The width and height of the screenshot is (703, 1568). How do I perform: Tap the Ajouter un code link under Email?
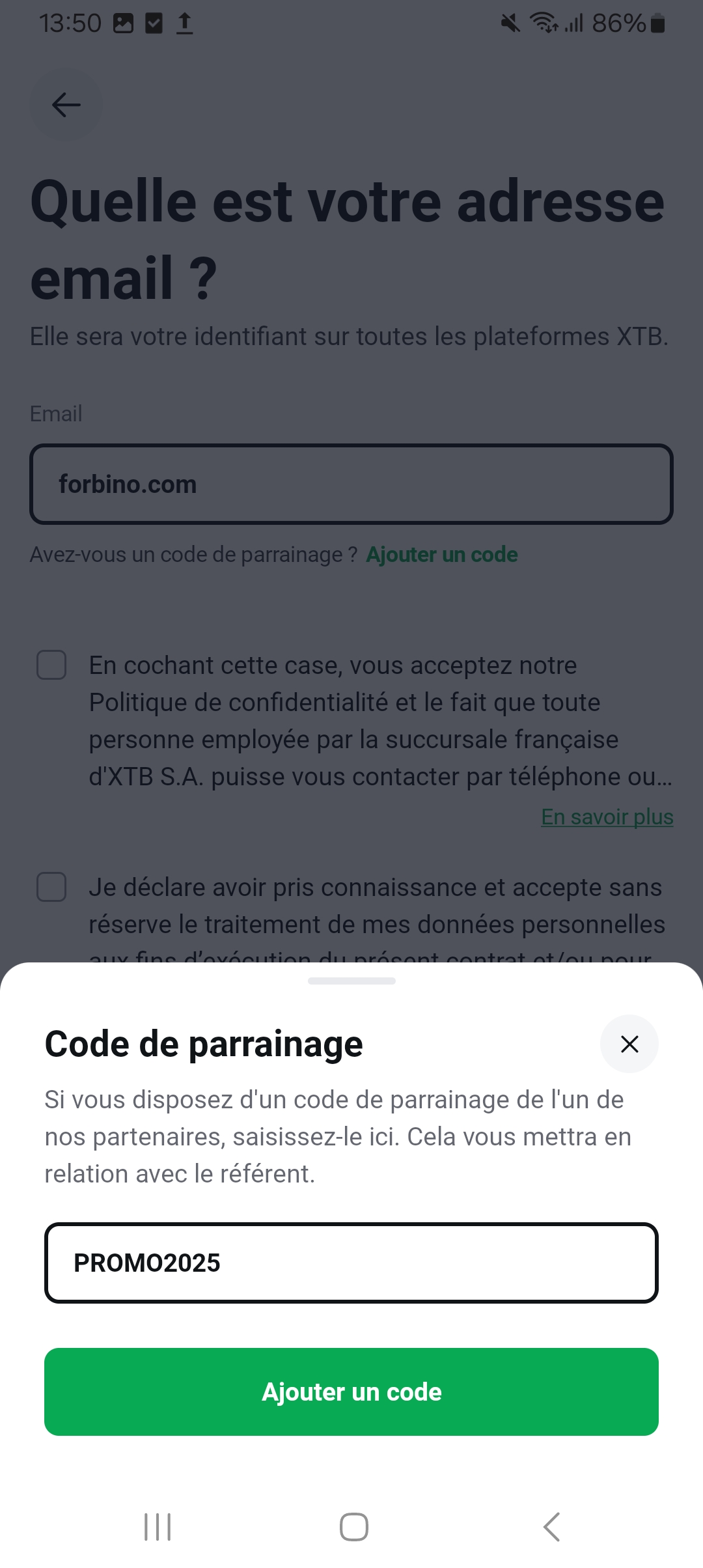click(441, 554)
